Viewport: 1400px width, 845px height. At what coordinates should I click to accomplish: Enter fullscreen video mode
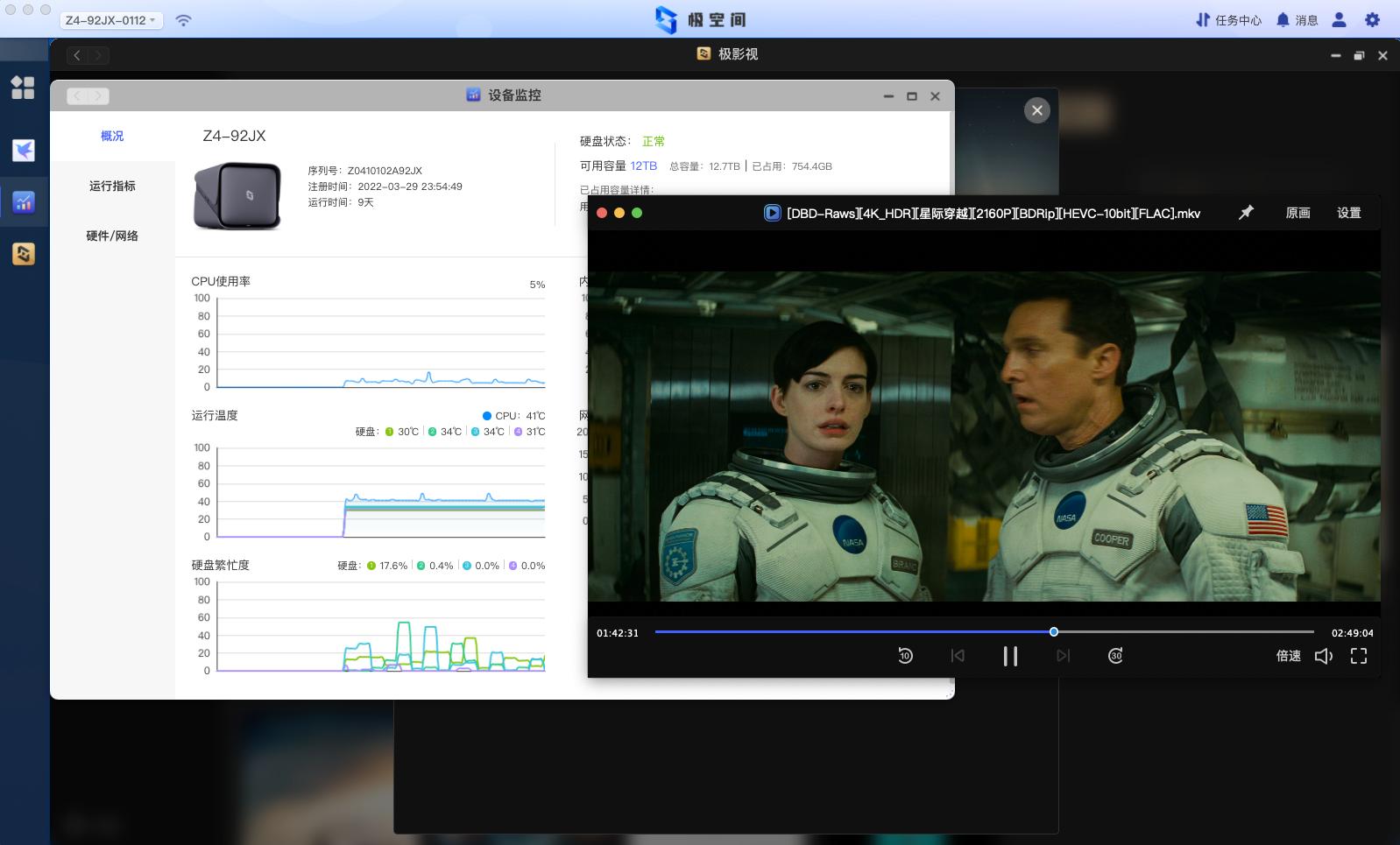1358,656
